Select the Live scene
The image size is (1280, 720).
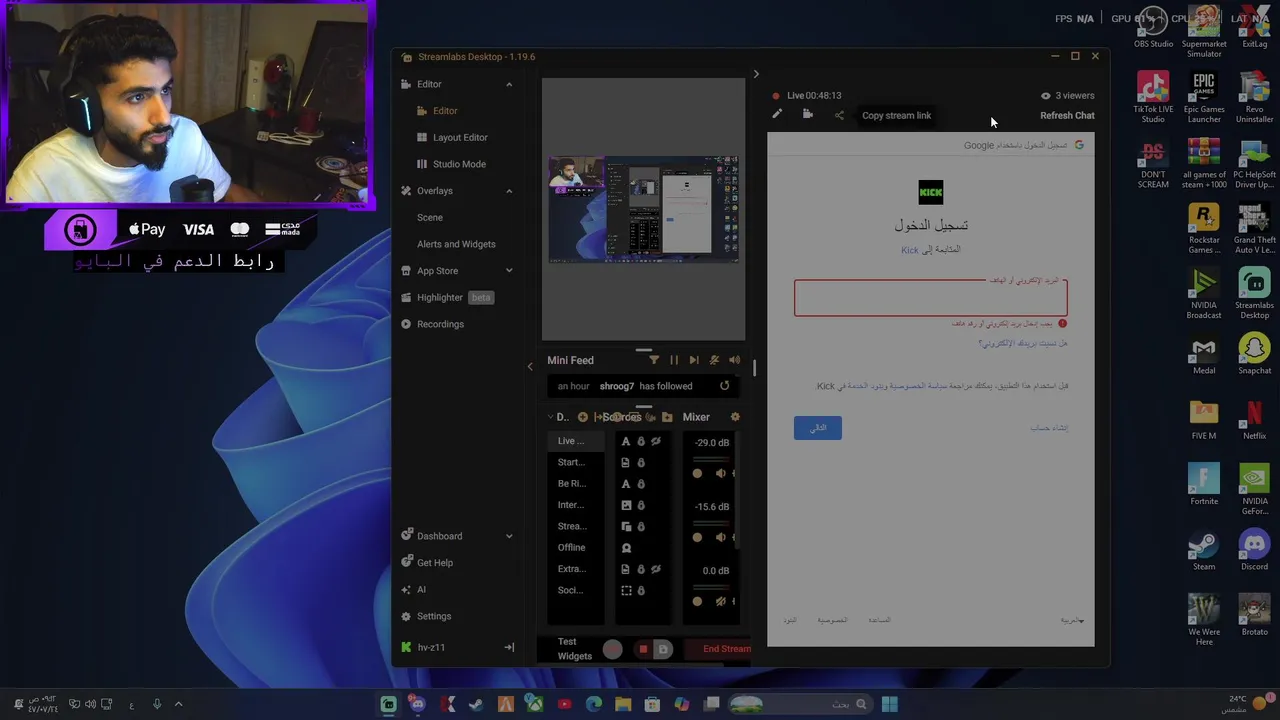pyautogui.click(x=578, y=441)
